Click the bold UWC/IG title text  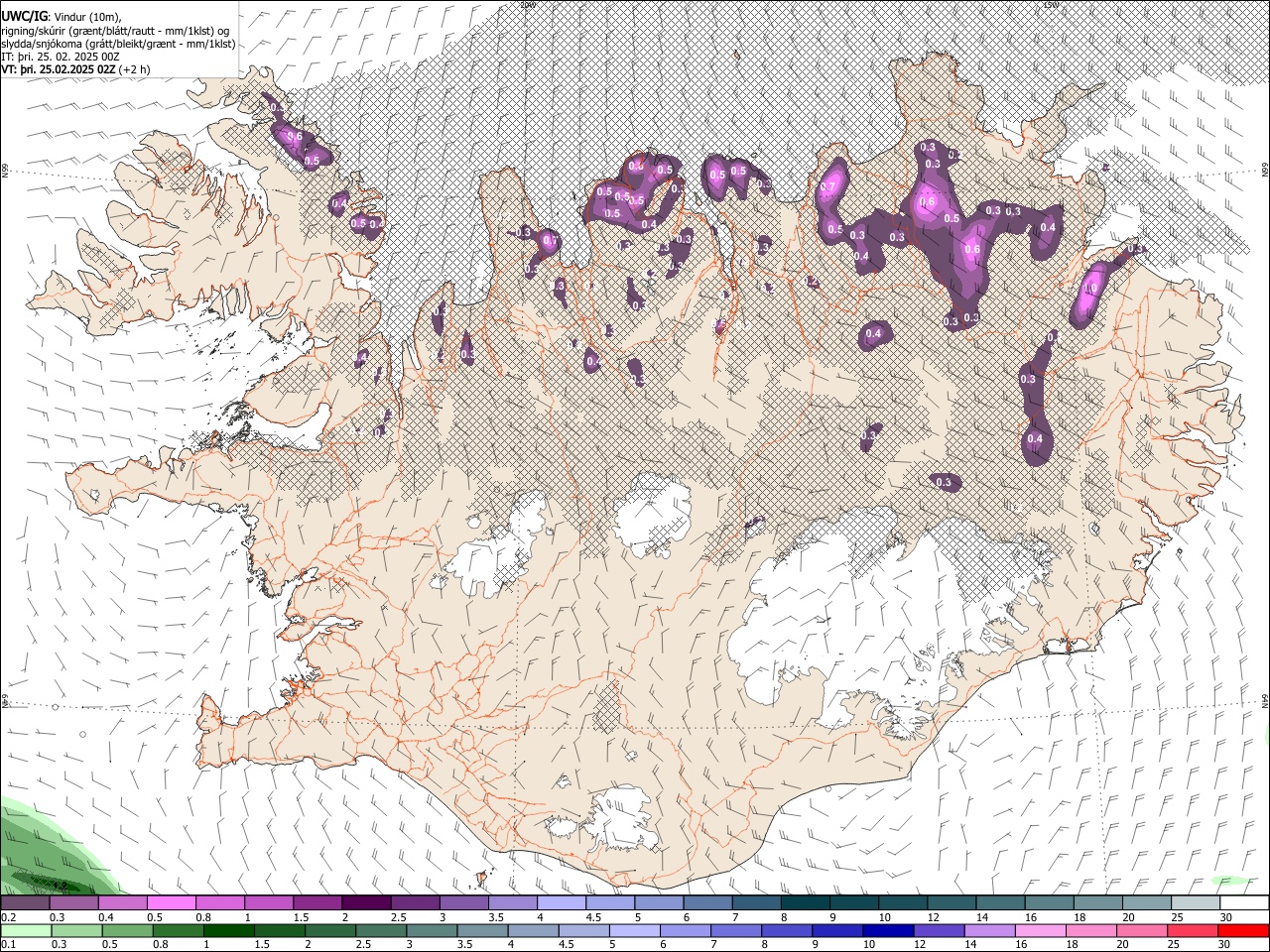pyautogui.click(x=24, y=15)
